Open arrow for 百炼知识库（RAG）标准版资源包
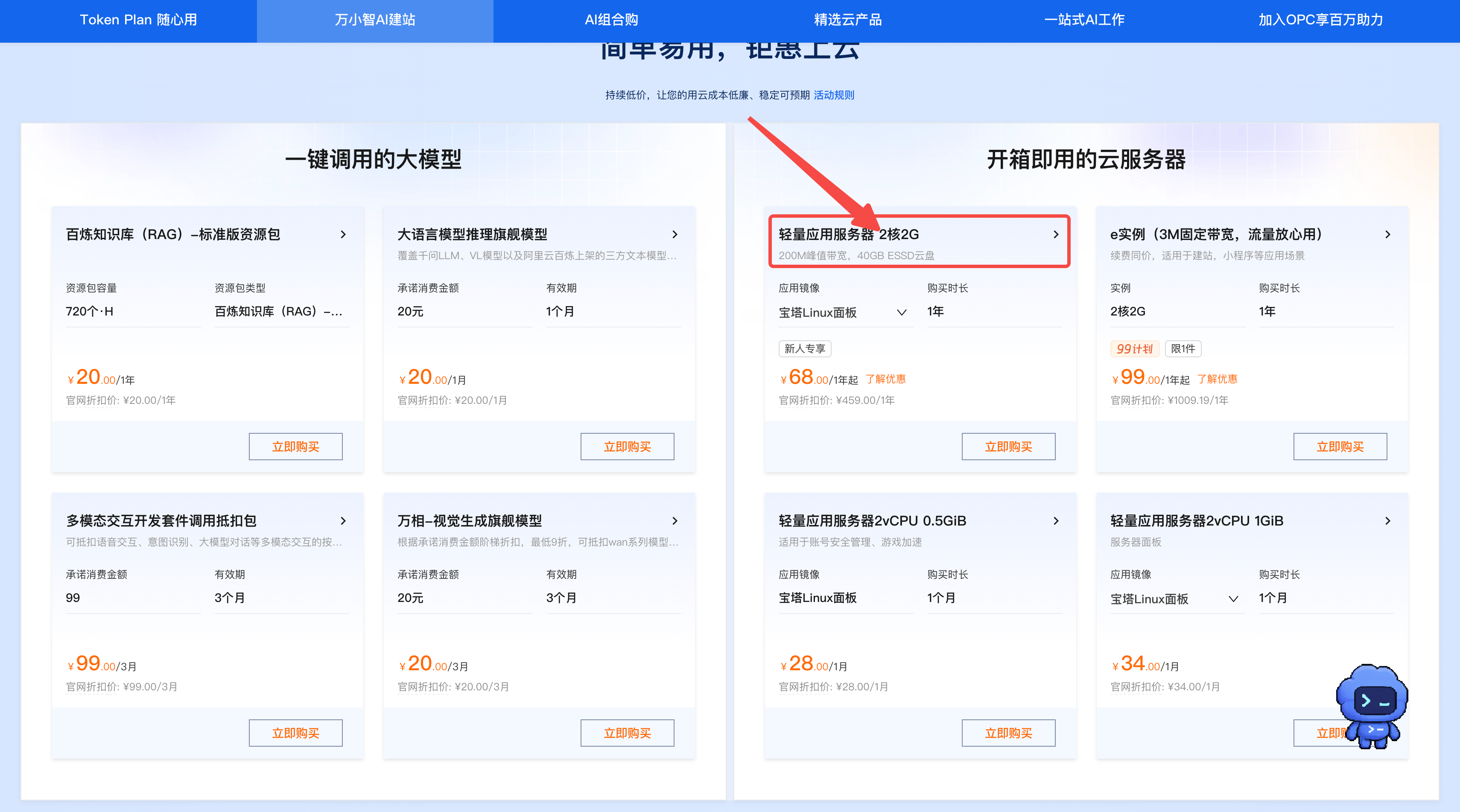 coord(343,234)
